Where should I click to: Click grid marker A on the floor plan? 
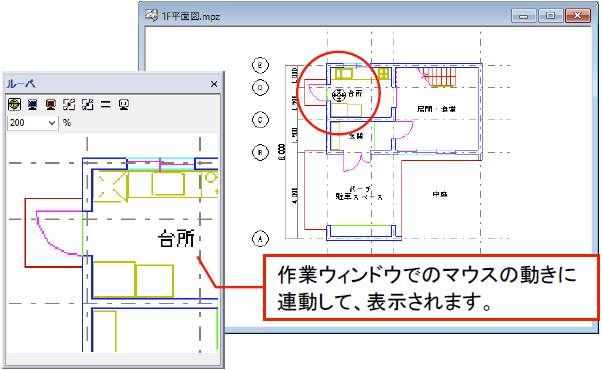point(260,239)
